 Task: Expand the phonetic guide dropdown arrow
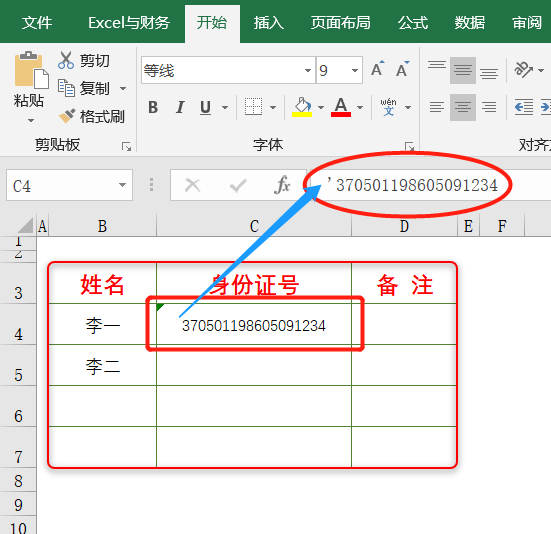click(408, 107)
